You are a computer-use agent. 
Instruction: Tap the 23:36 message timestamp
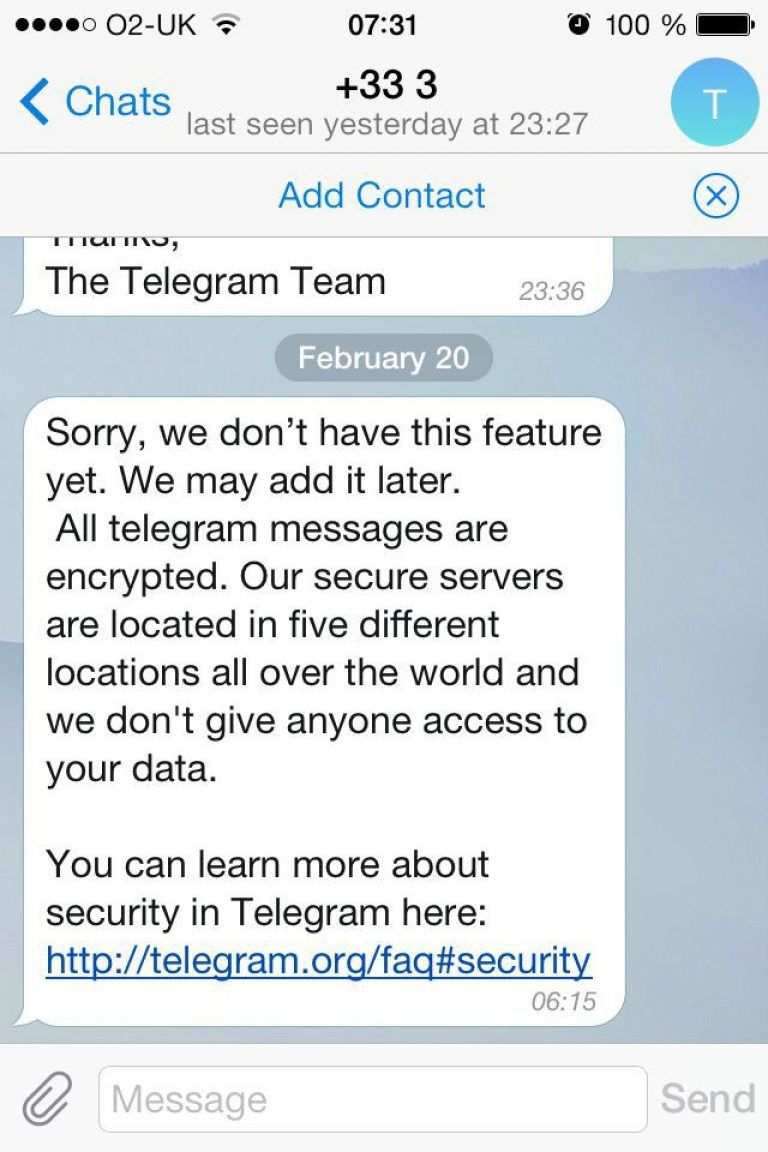551,291
